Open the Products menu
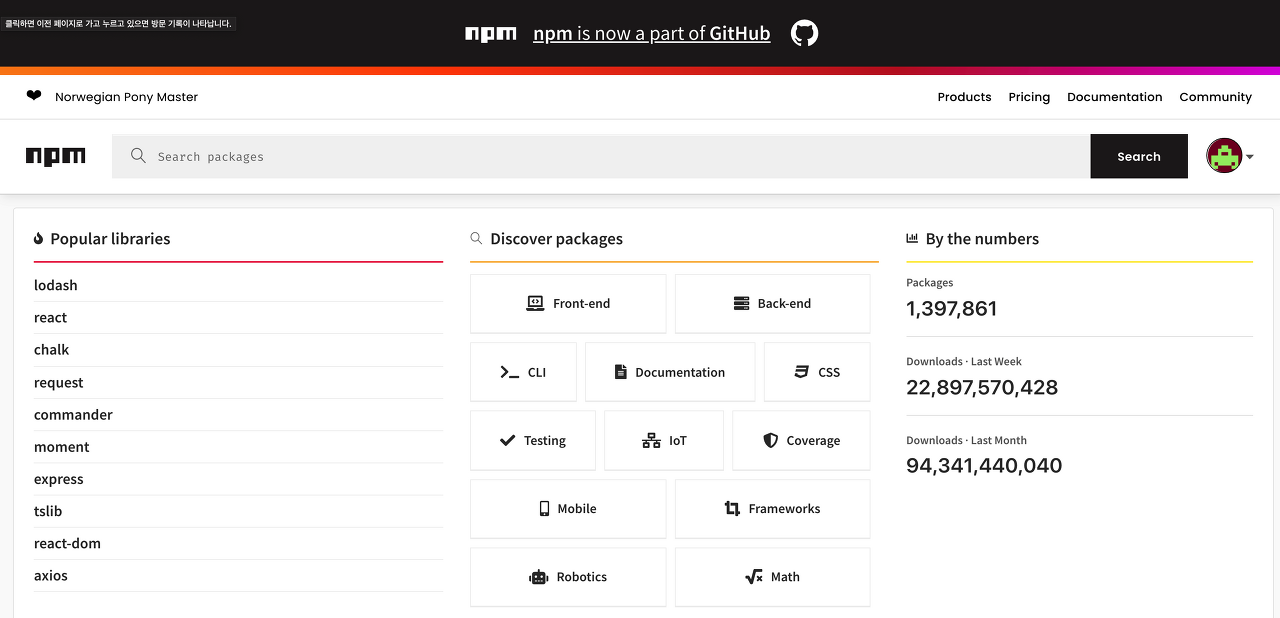The width and height of the screenshot is (1280, 618). 964,97
